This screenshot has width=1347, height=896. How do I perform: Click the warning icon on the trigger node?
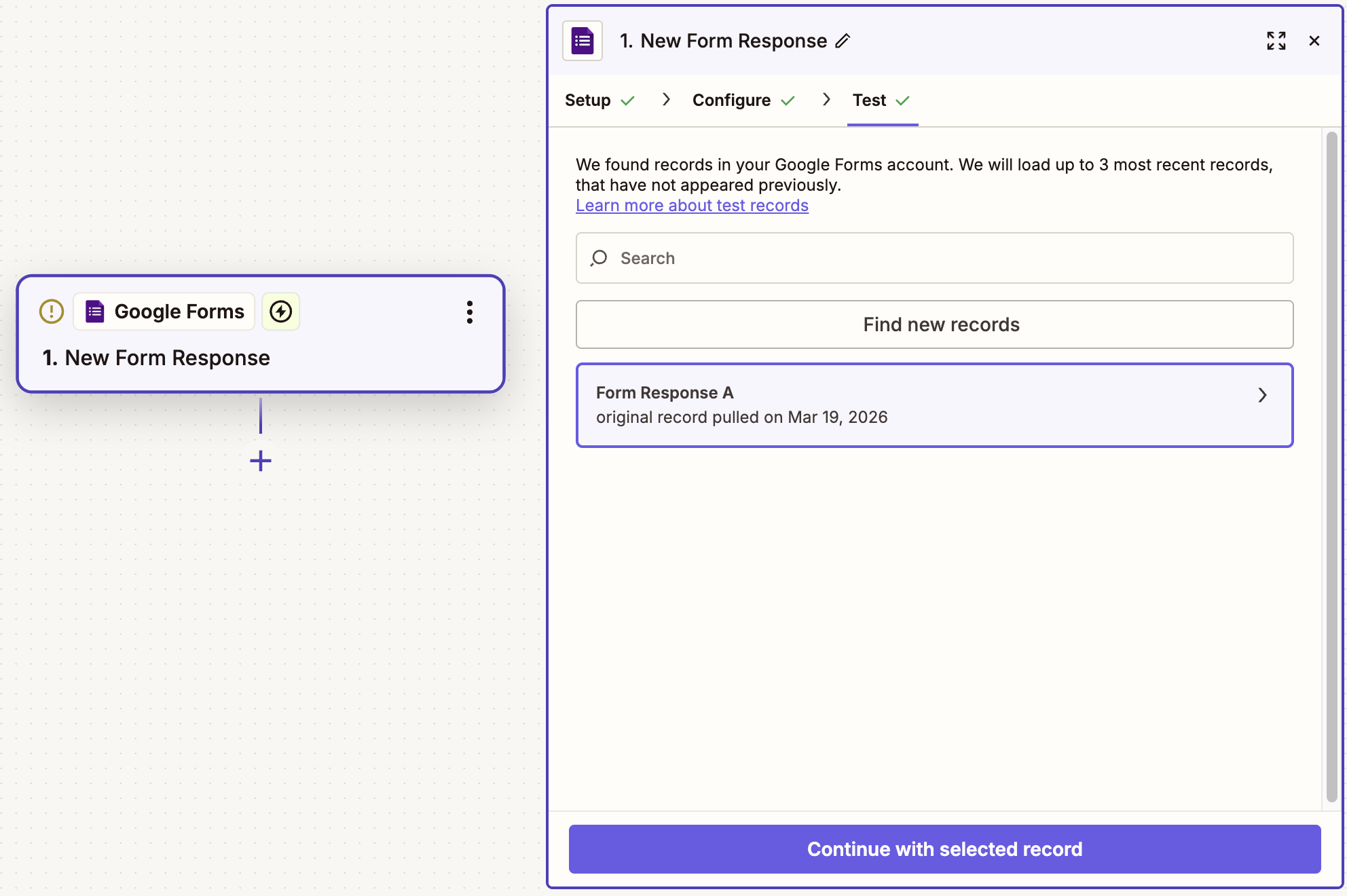coord(52,312)
